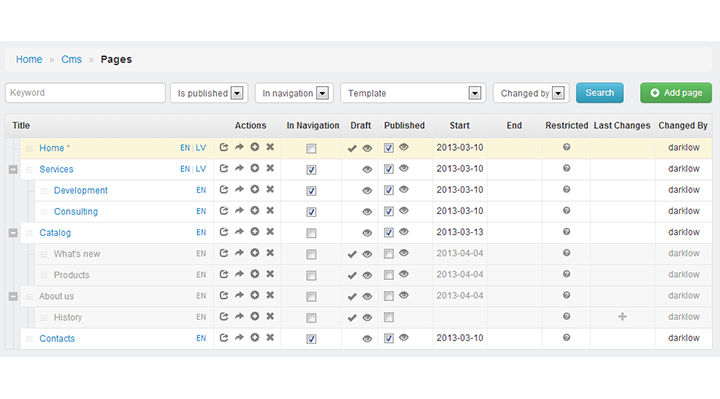
Task: Open the Template filter dropdown
Action: tap(413, 93)
